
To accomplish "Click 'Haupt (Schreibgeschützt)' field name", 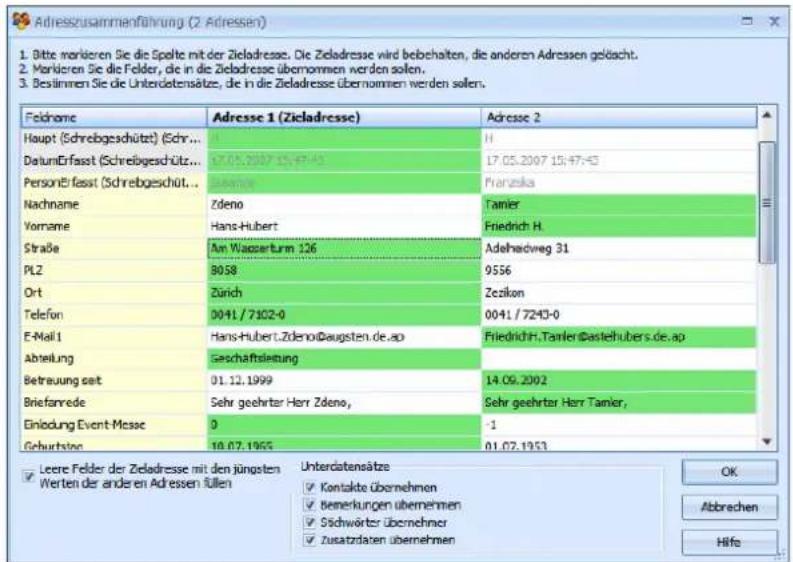I will tap(112, 138).
